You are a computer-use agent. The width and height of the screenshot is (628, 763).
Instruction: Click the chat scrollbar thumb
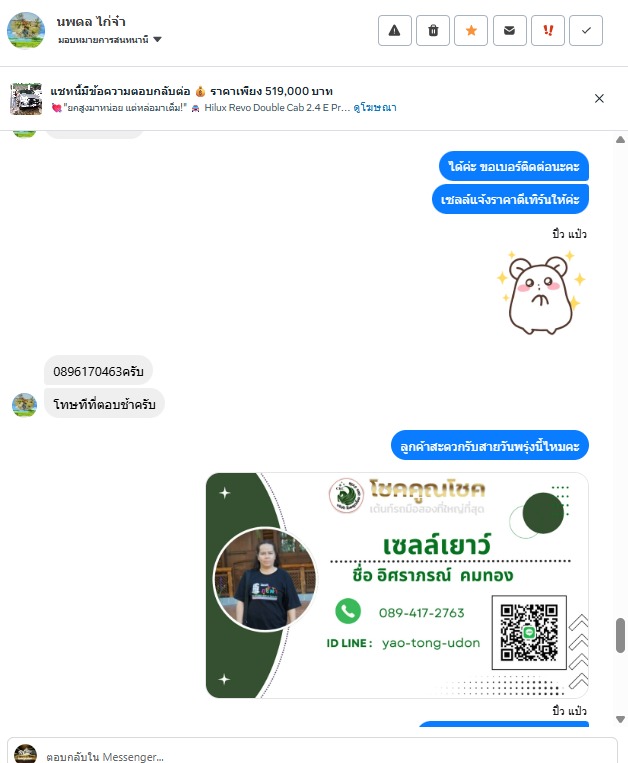point(620,635)
